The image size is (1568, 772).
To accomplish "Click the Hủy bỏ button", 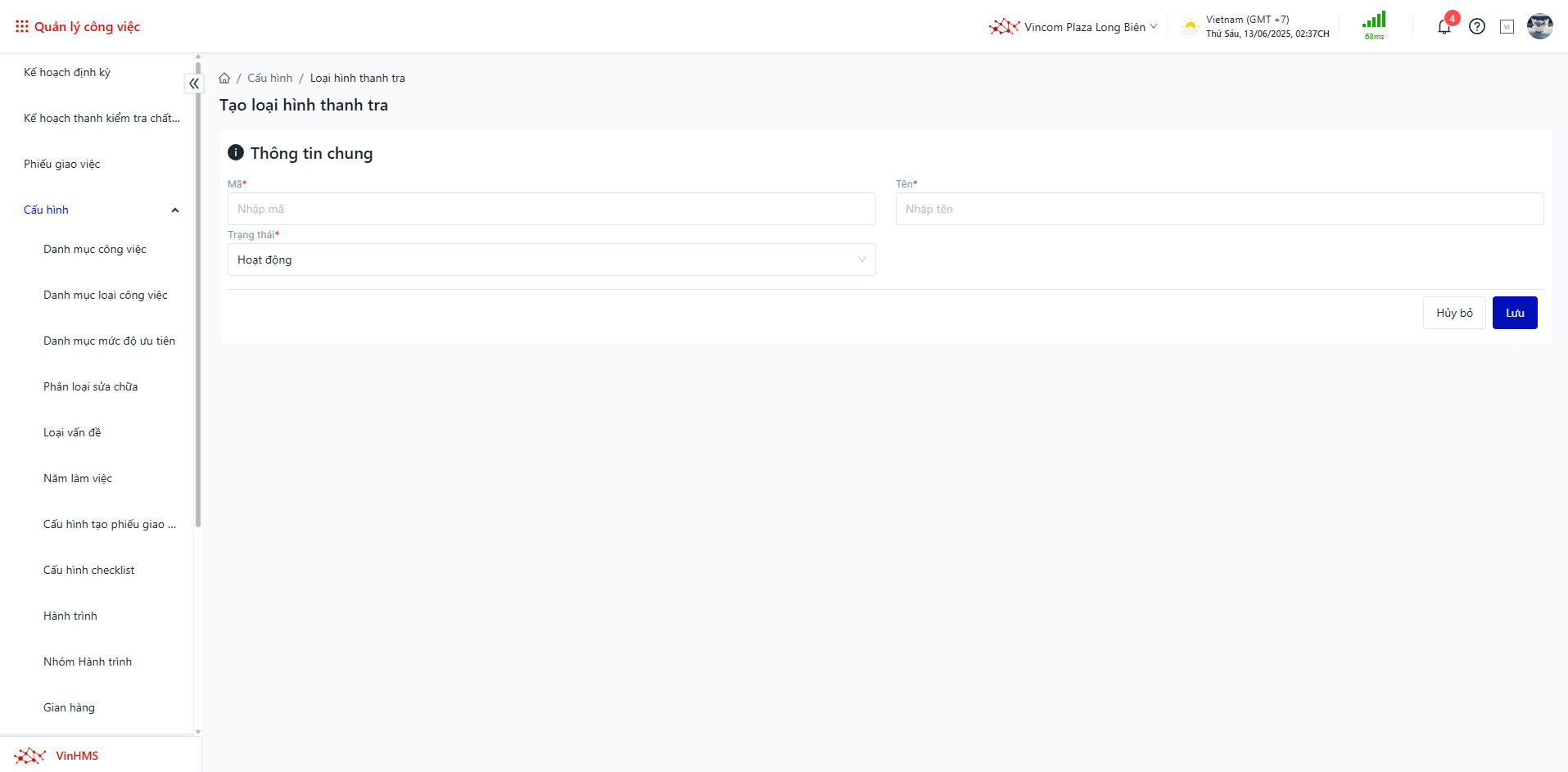I will 1454,313.
